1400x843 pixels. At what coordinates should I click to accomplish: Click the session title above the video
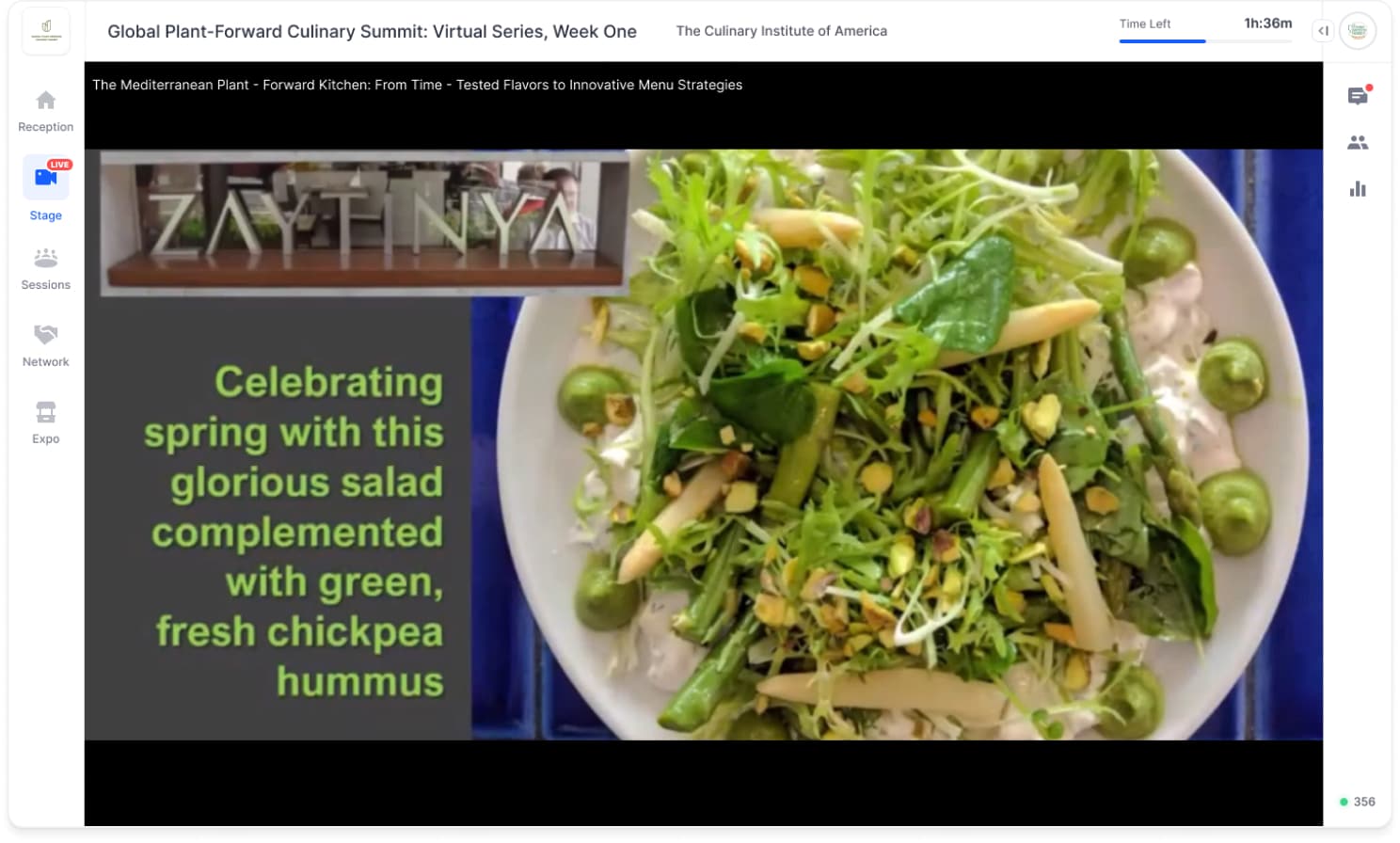click(417, 85)
